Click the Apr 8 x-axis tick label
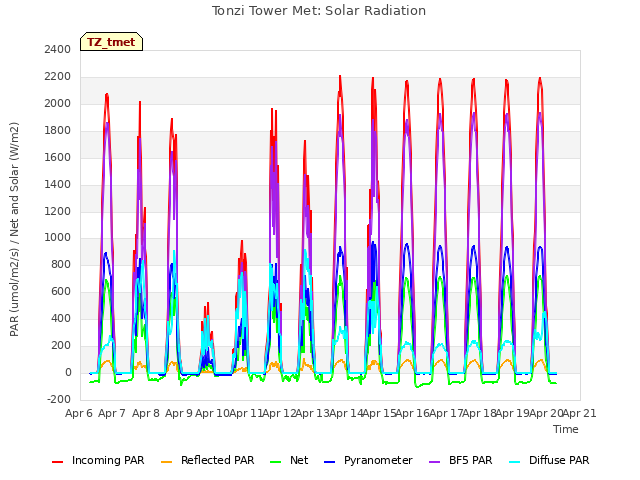This screenshot has width=640, height=480. [x=146, y=413]
